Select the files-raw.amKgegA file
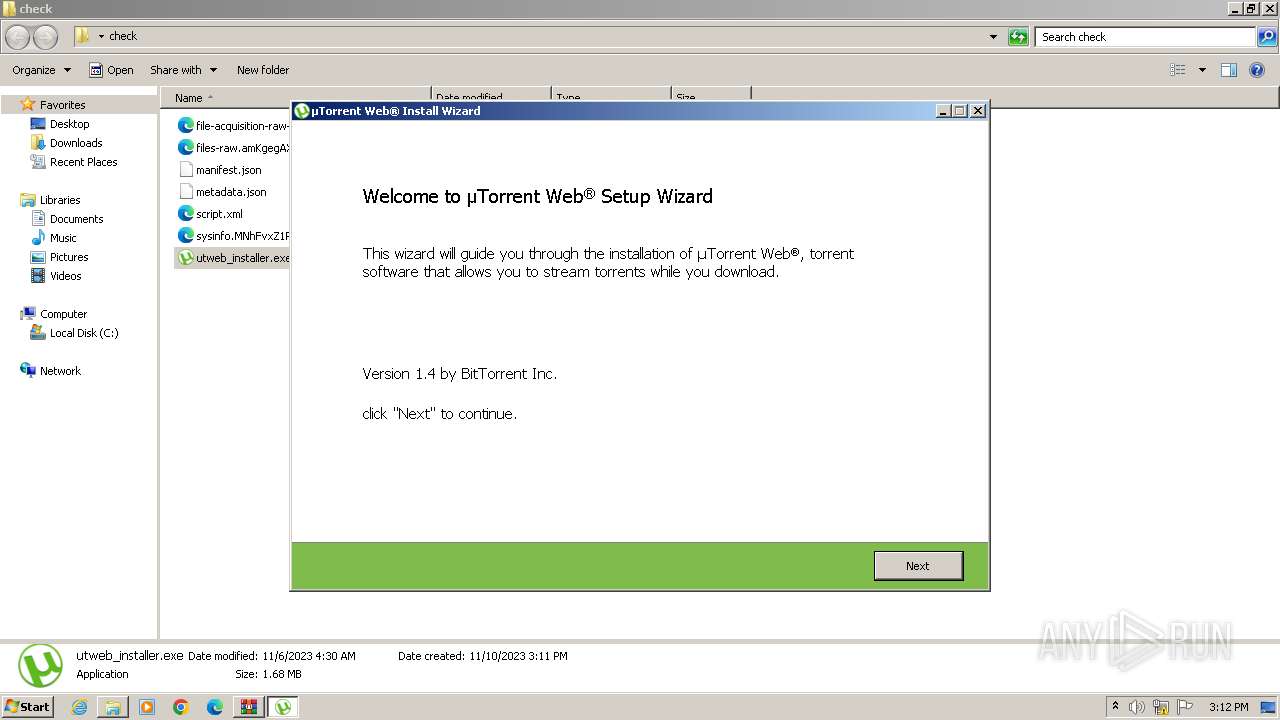The width and height of the screenshot is (1280, 720). [233, 148]
